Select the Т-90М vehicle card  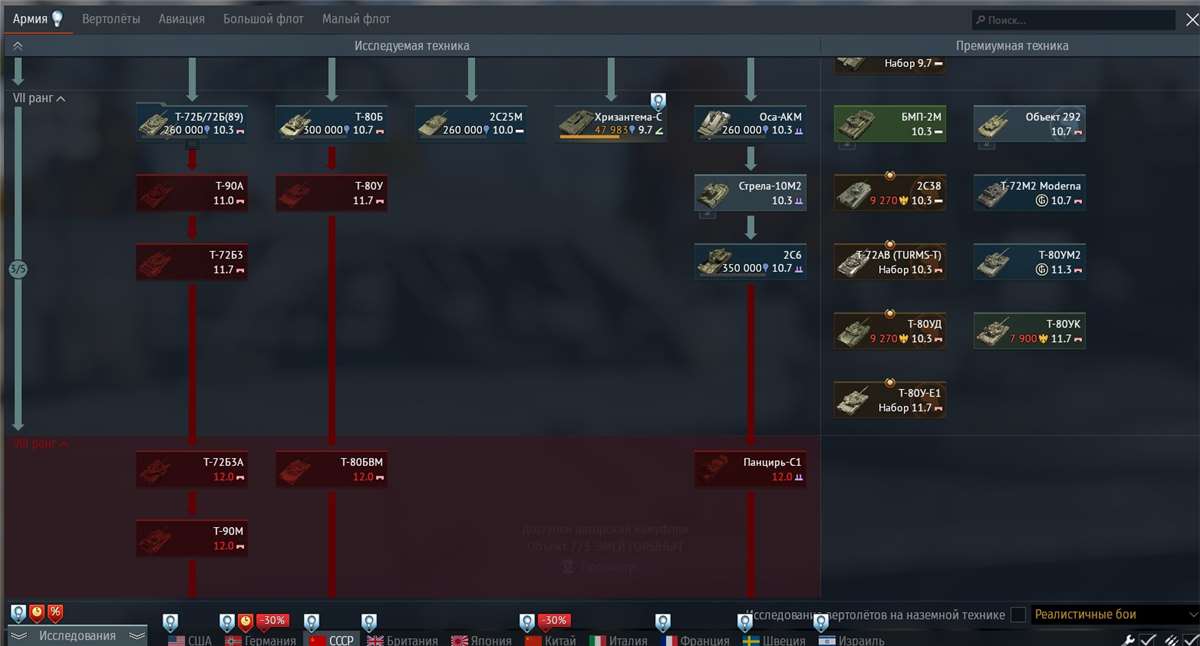tap(192, 538)
